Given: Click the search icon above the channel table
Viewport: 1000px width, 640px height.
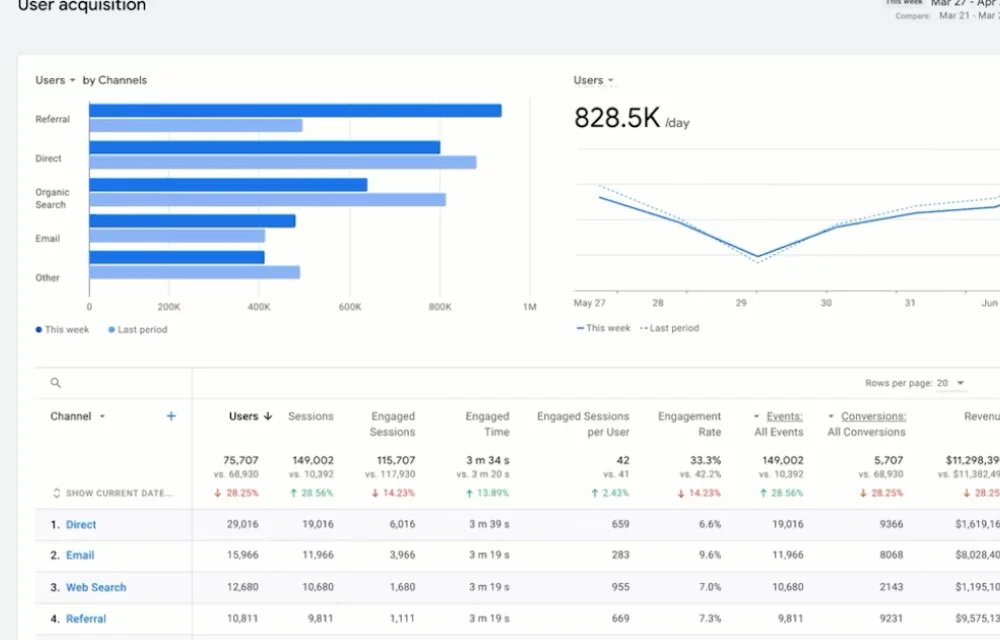Looking at the screenshot, I should coord(53,381).
